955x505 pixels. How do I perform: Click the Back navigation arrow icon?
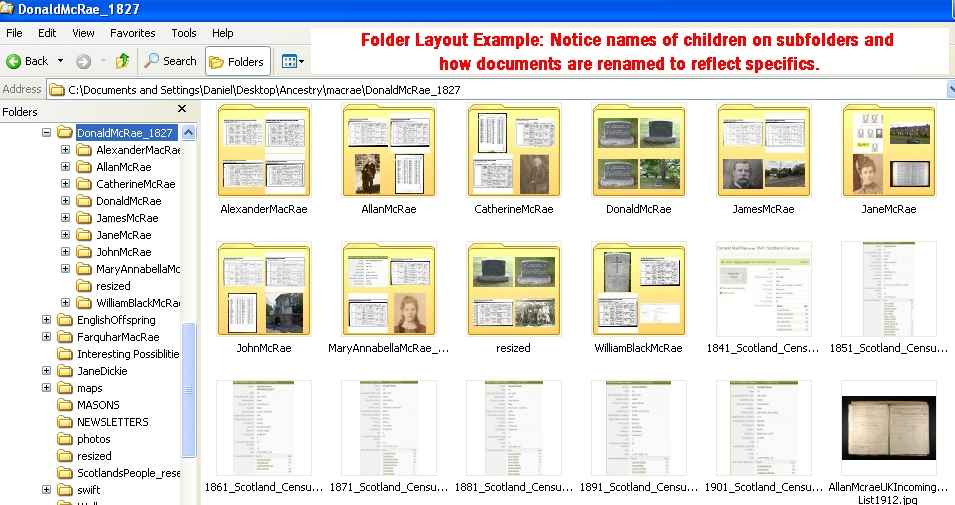pos(15,61)
